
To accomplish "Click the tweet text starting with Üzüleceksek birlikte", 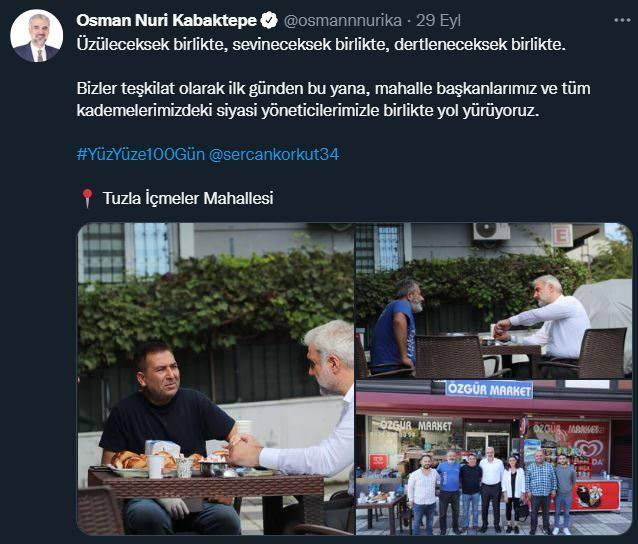I will coord(321,44).
